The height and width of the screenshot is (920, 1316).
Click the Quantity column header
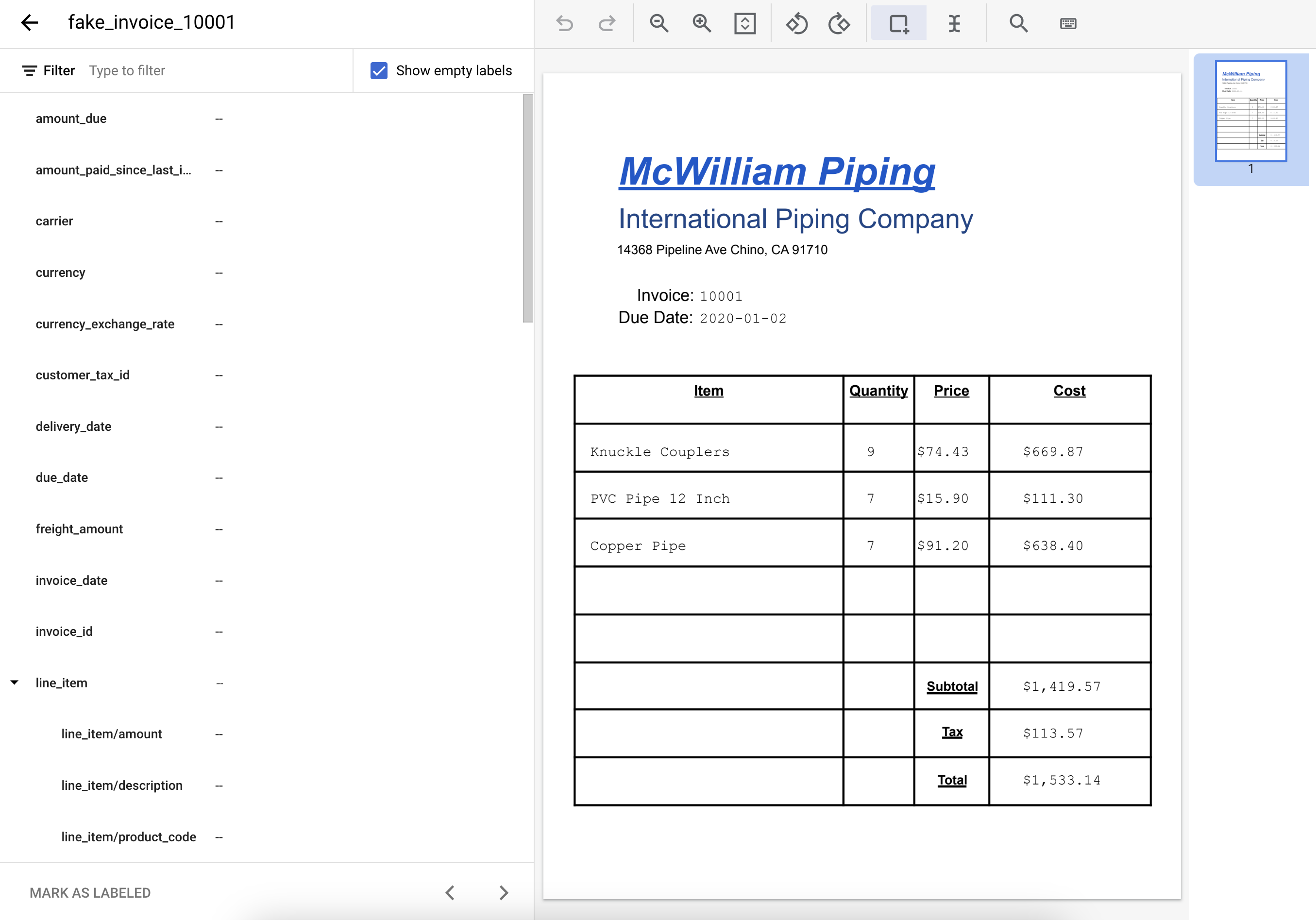coord(878,391)
